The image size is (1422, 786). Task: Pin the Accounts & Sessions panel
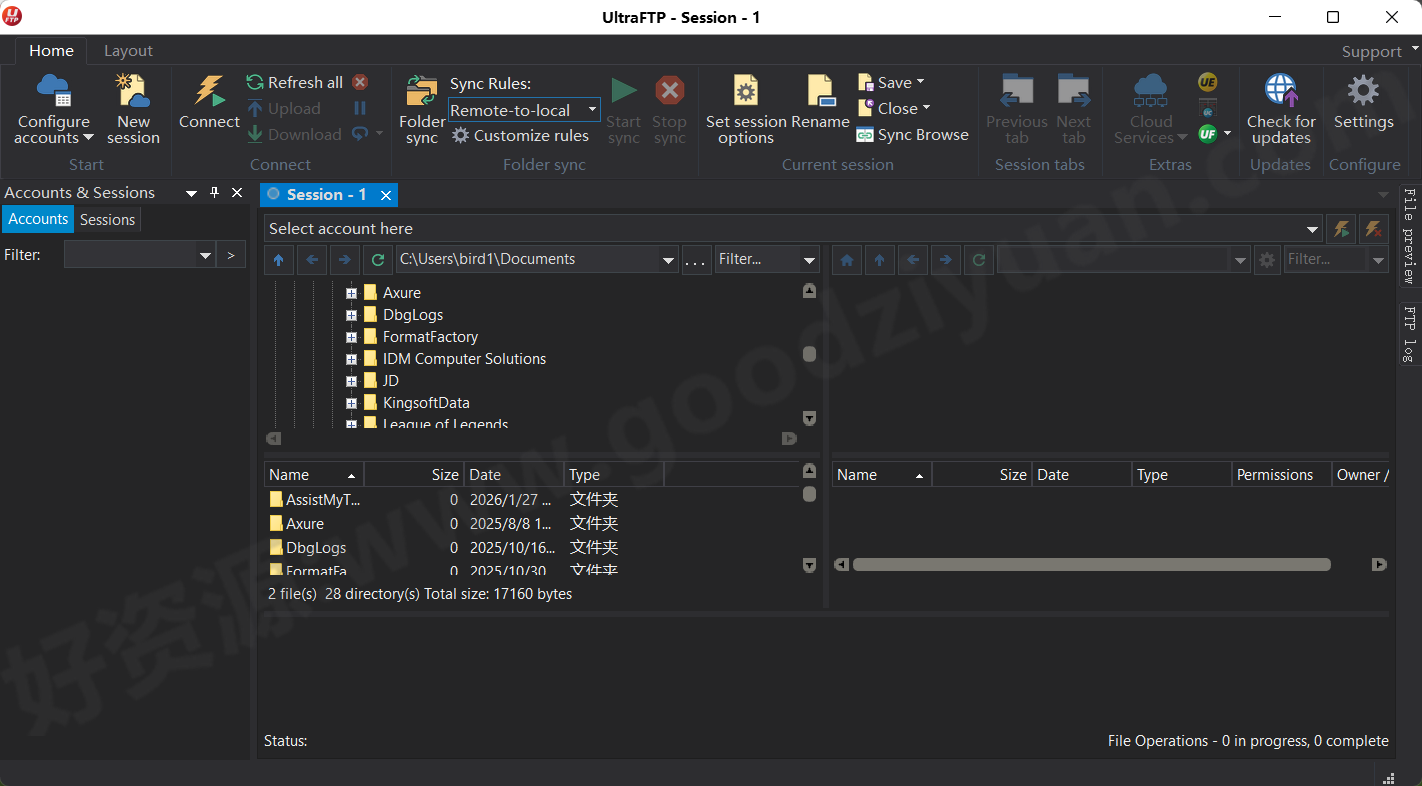pyautogui.click(x=214, y=193)
